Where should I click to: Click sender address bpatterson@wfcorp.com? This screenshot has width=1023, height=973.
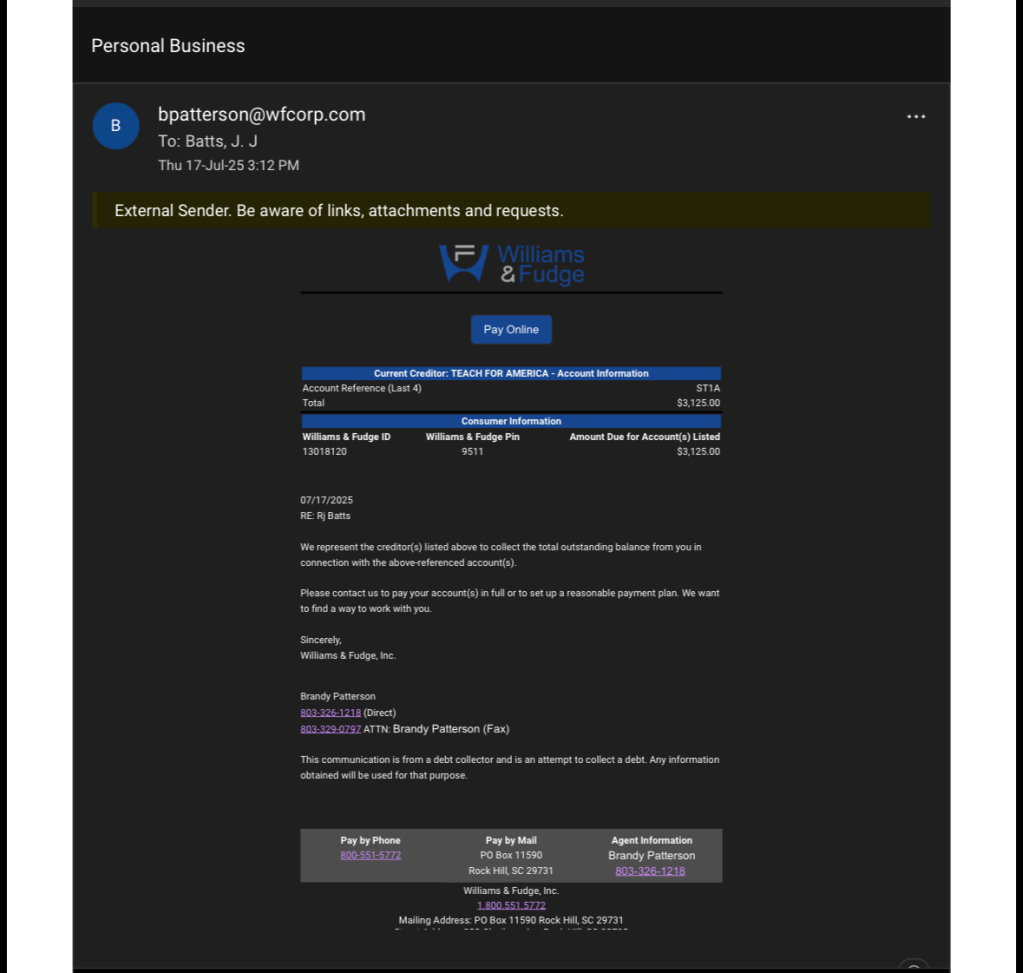261,114
